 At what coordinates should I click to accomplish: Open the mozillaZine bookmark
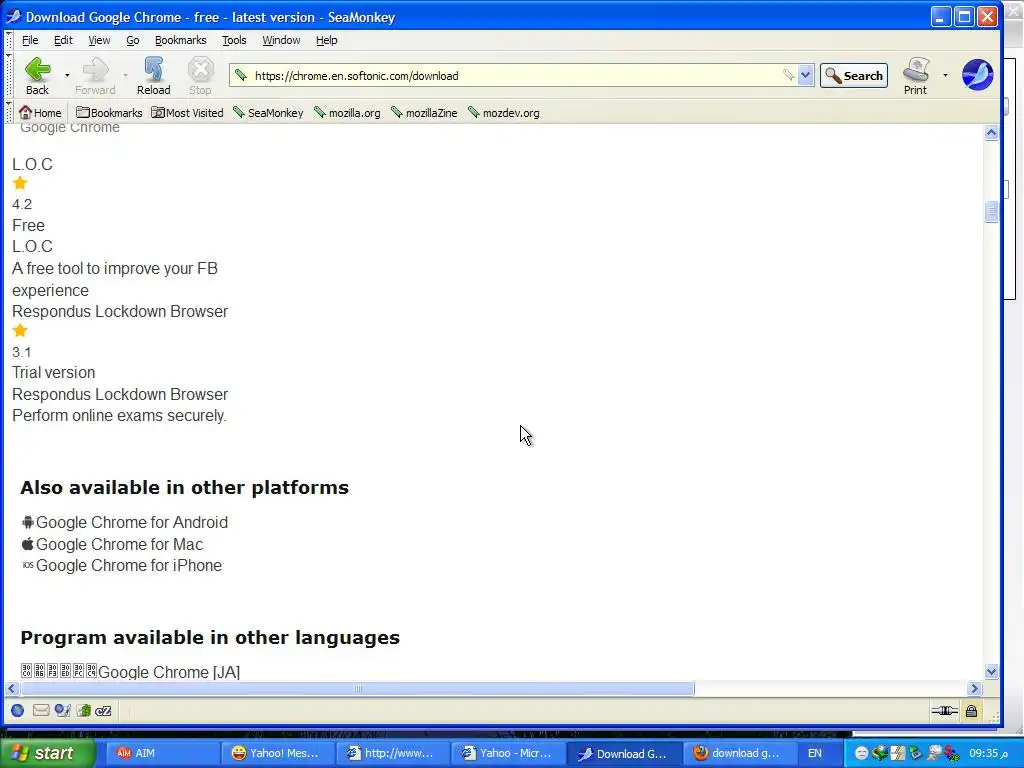[424, 112]
